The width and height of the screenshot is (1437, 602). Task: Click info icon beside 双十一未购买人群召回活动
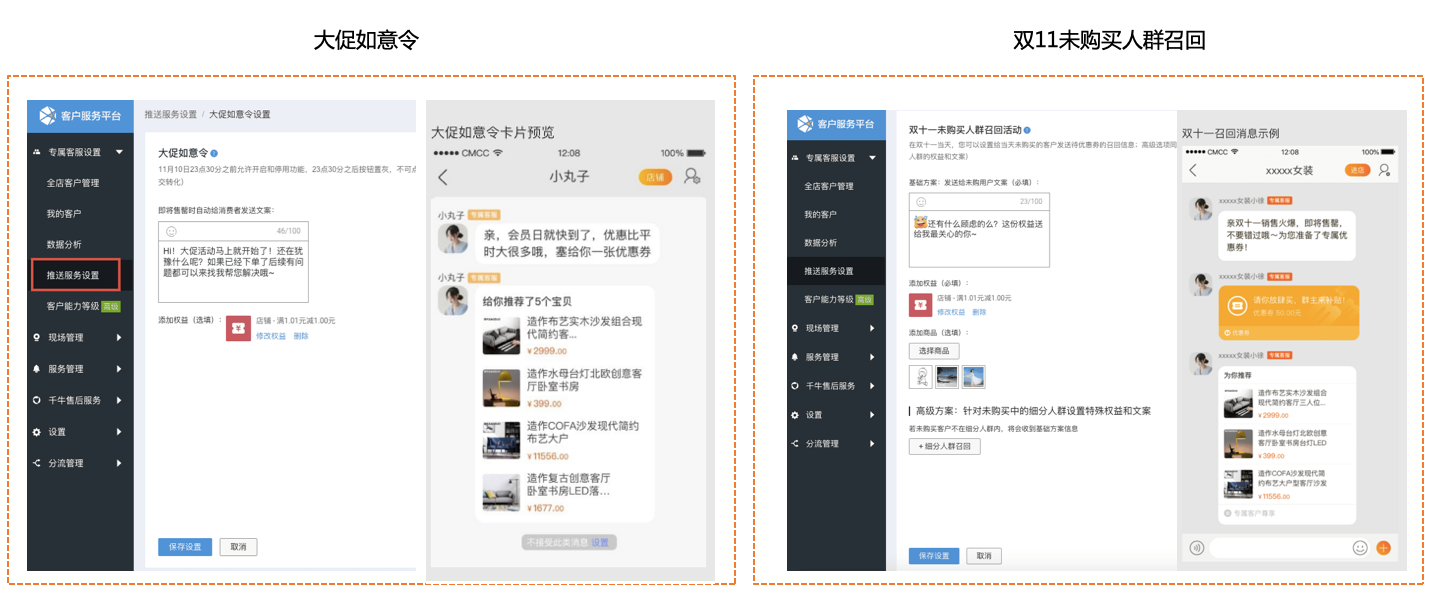(x=1027, y=130)
